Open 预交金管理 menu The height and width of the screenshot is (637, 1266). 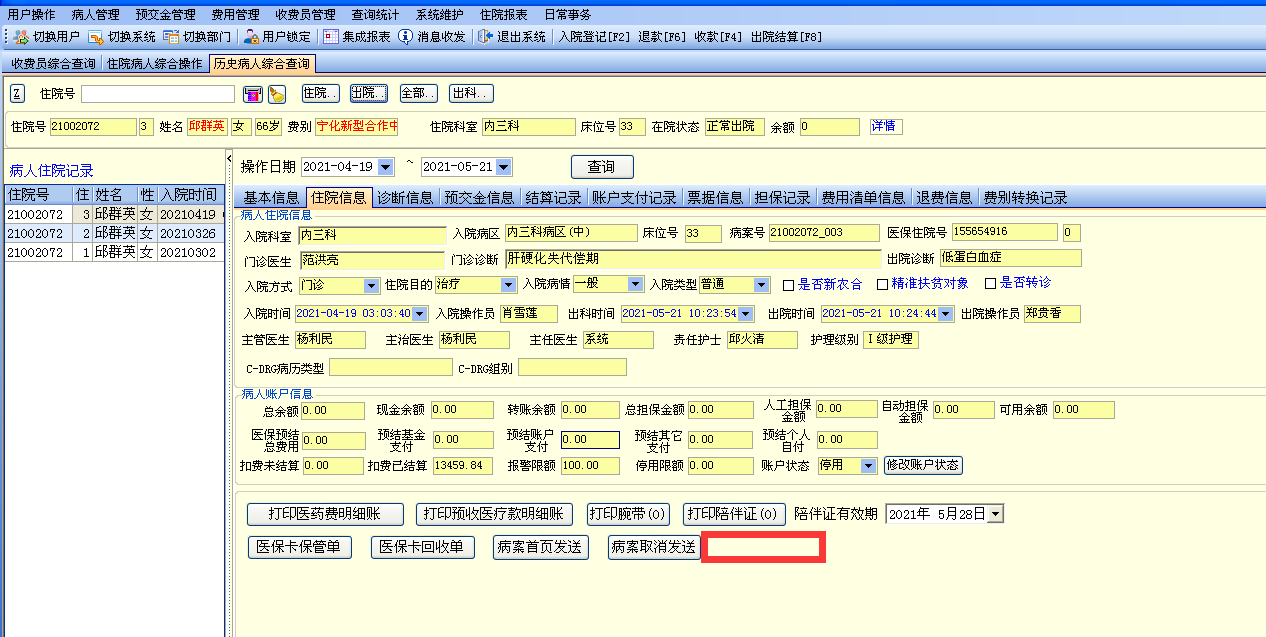tap(165, 14)
